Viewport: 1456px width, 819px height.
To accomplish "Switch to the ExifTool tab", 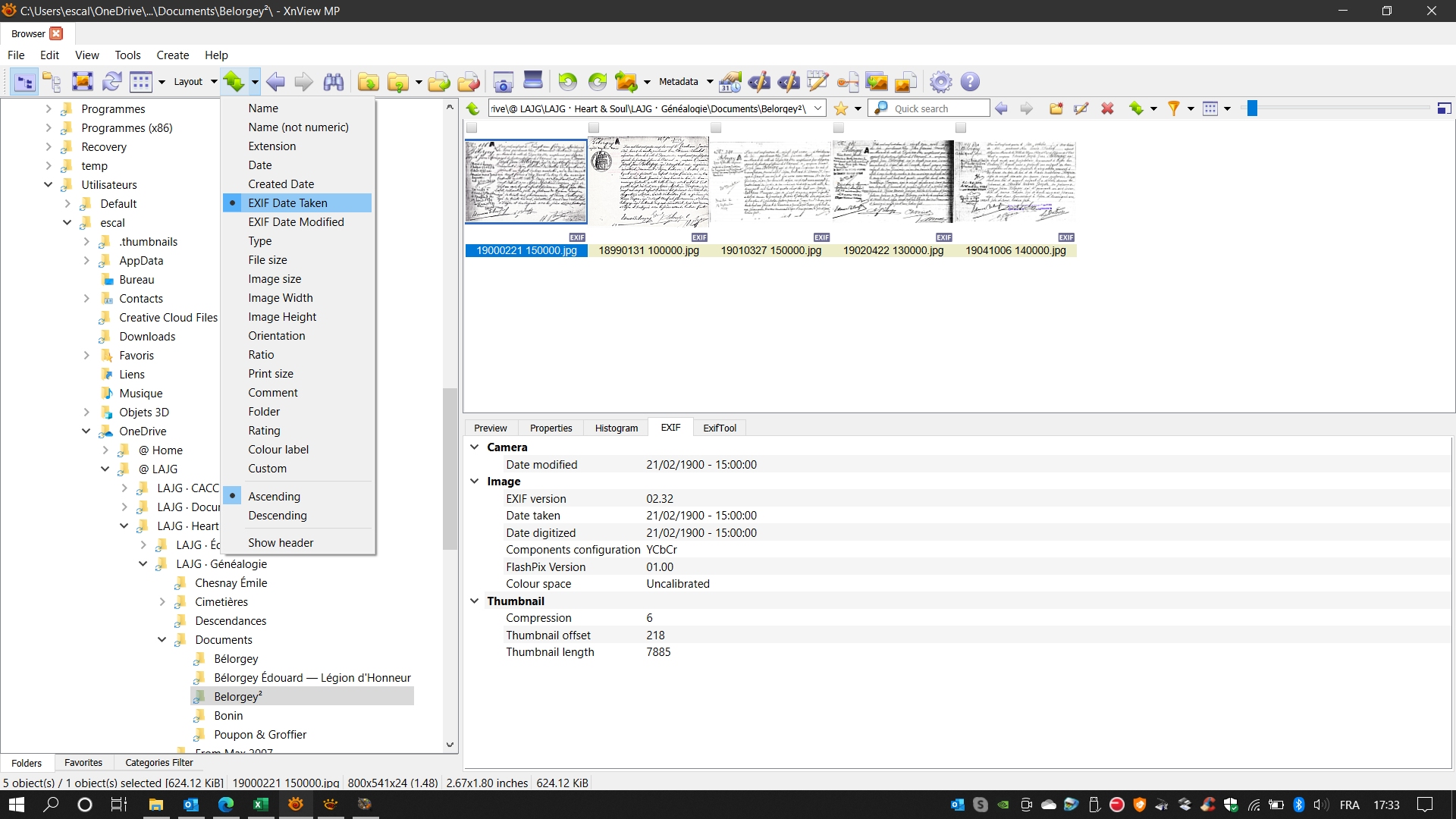I will click(x=719, y=428).
